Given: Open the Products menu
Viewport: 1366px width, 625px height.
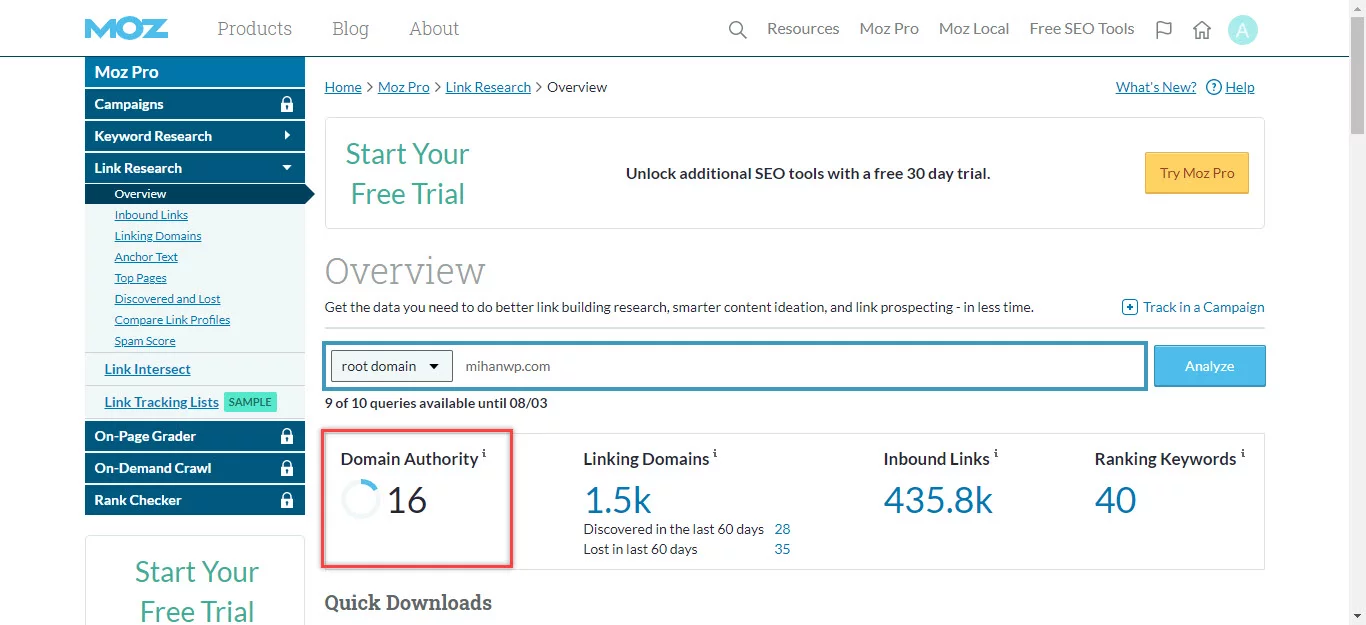Looking at the screenshot, I should [254, 29].
